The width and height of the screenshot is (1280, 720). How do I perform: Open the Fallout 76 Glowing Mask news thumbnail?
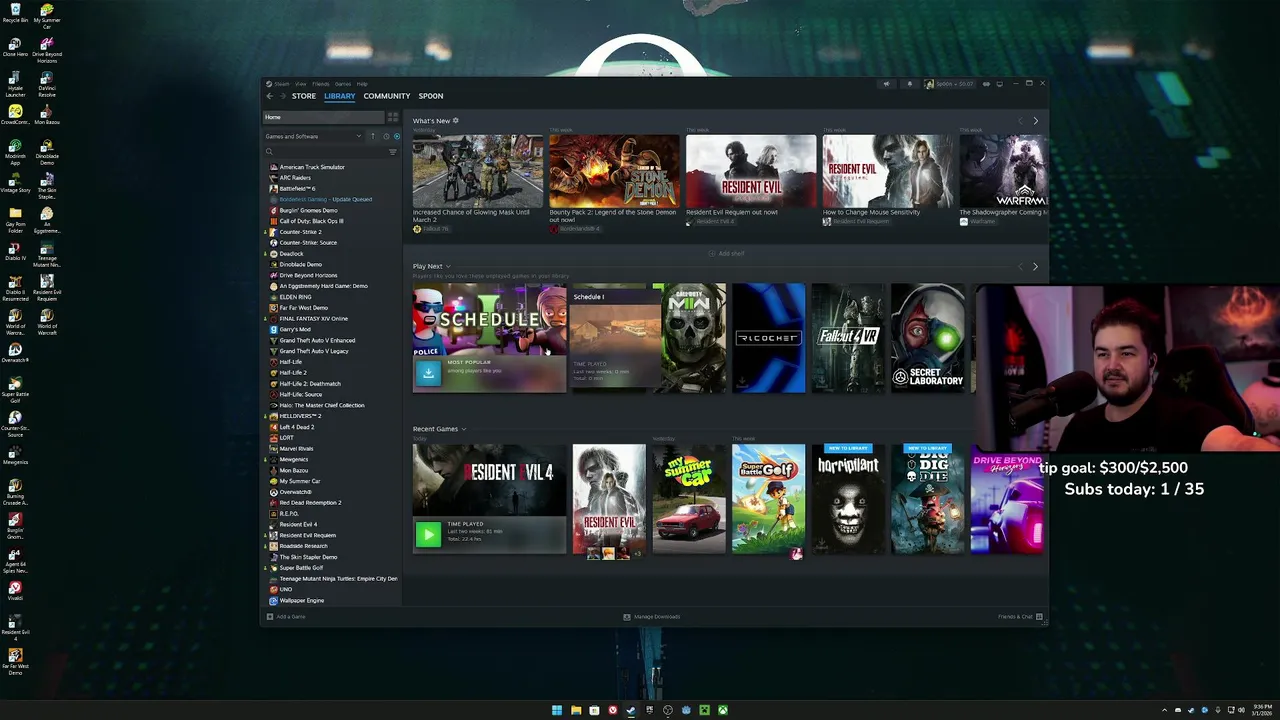(478, 171)
